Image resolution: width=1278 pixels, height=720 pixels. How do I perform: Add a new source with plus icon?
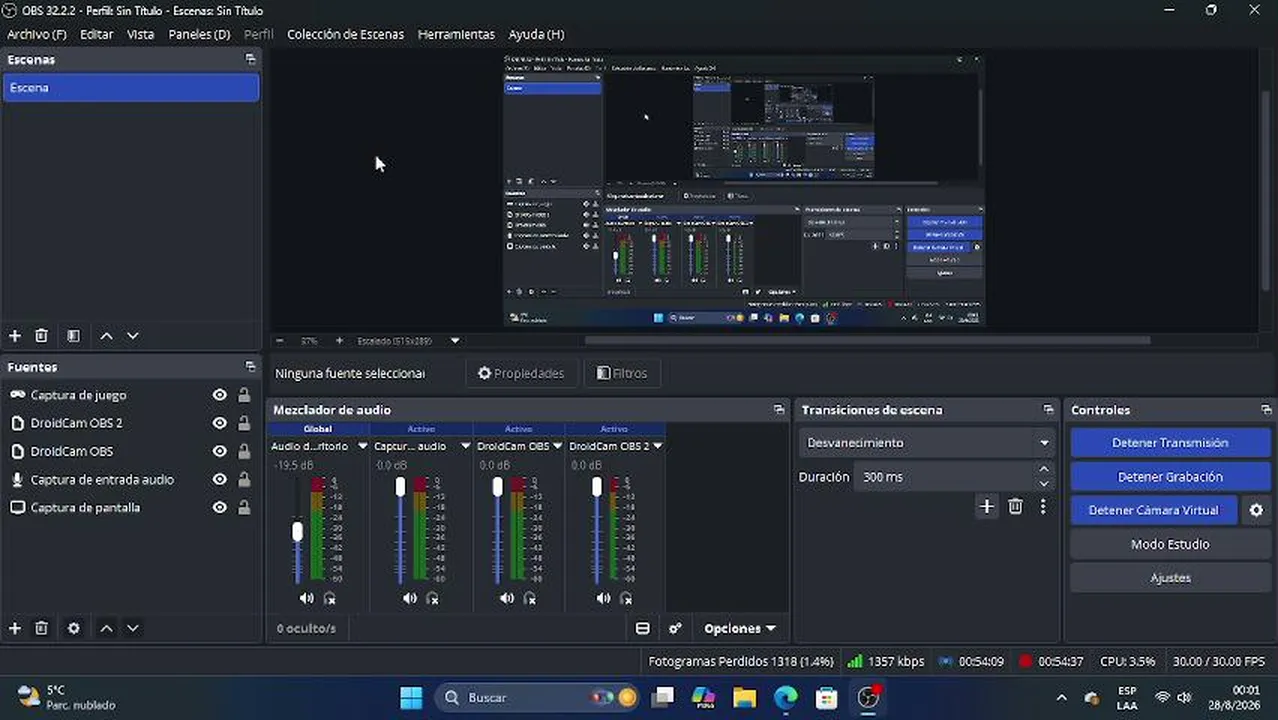(15, 628)
